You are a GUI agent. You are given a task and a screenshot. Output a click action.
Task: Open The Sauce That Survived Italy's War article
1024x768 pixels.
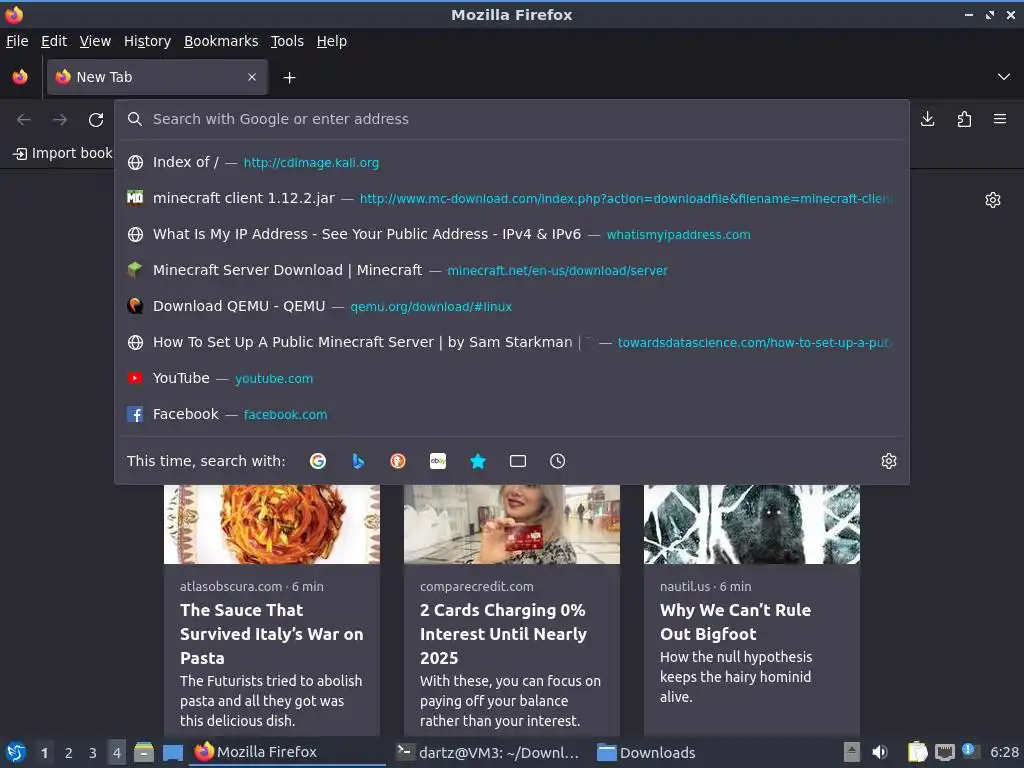point(272,633)
